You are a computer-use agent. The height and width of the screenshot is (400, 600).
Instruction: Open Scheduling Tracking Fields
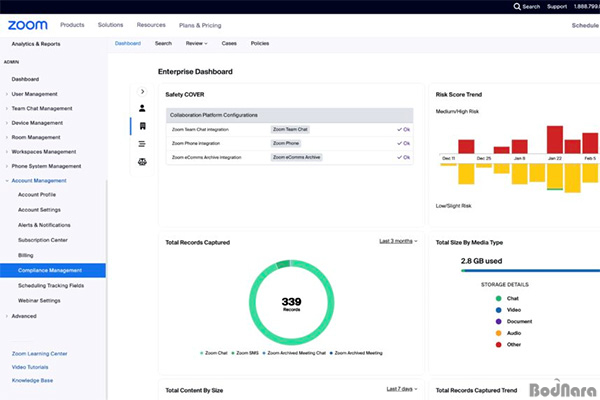pos(51,286)
